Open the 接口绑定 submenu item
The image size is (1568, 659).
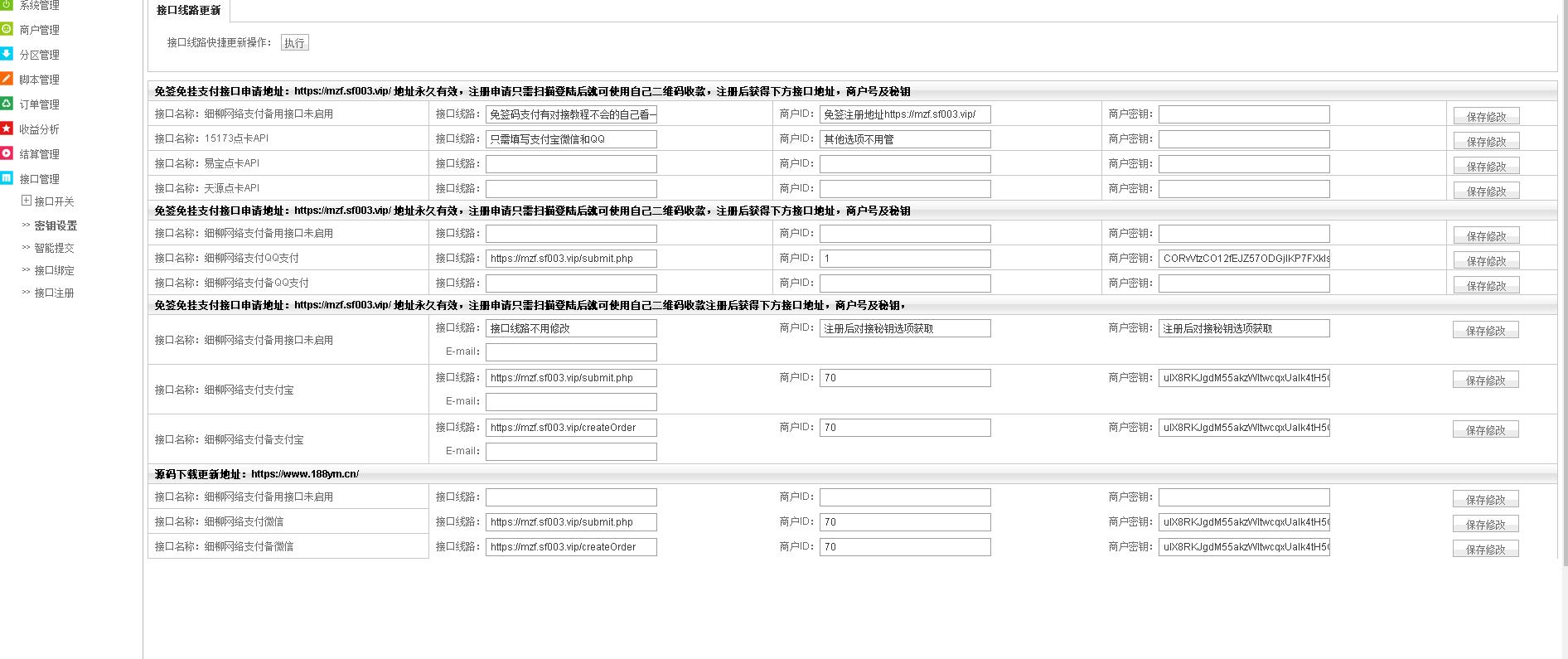54,270
